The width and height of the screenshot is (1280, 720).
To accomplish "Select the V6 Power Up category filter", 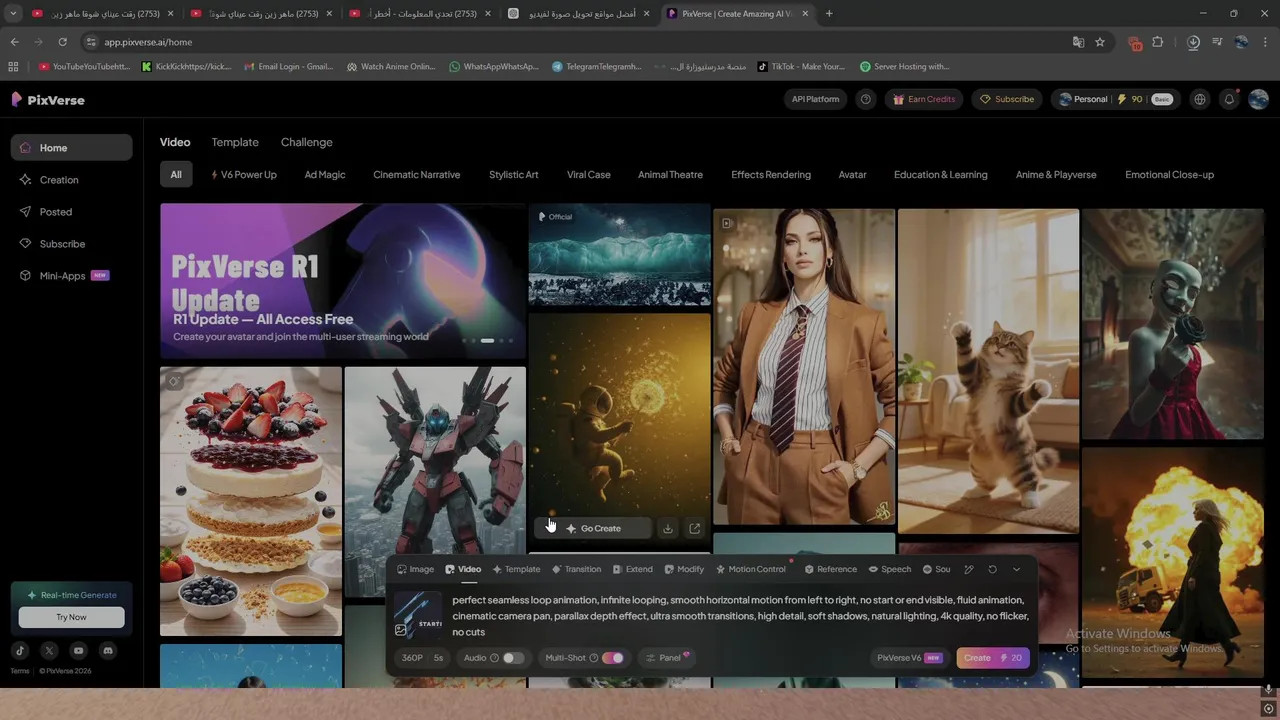I will (243, 174).
